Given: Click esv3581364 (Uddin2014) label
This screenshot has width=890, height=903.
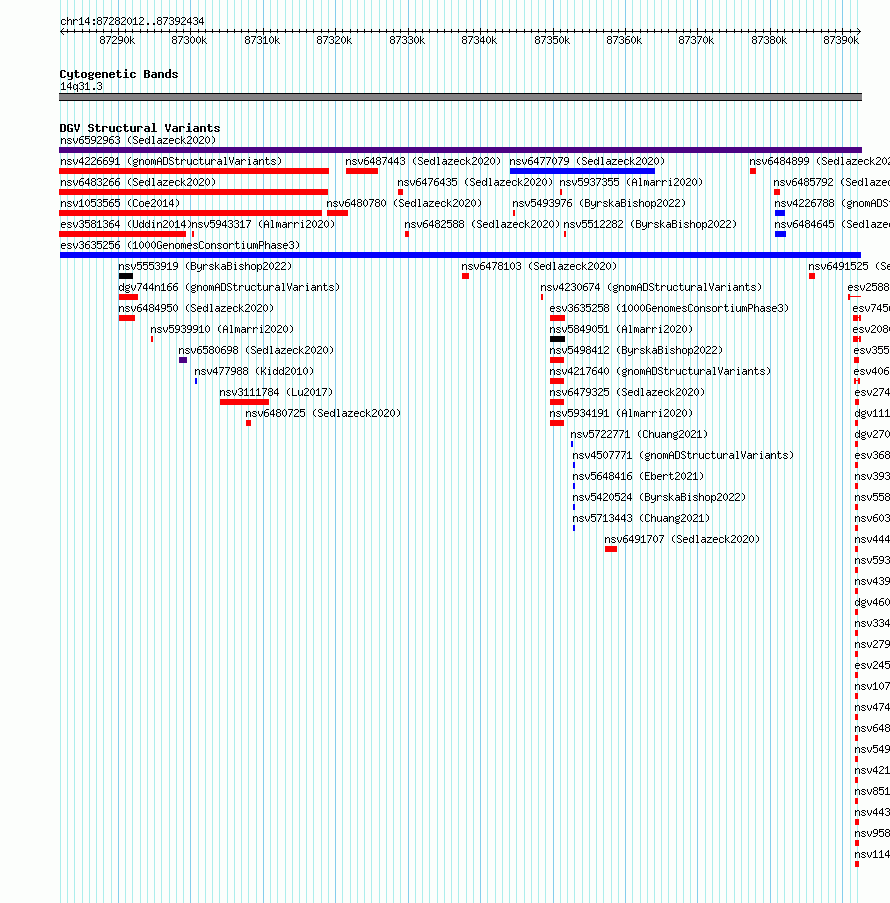Looking at the screenshot, I should pyautogui.click(x=126, y=225).
